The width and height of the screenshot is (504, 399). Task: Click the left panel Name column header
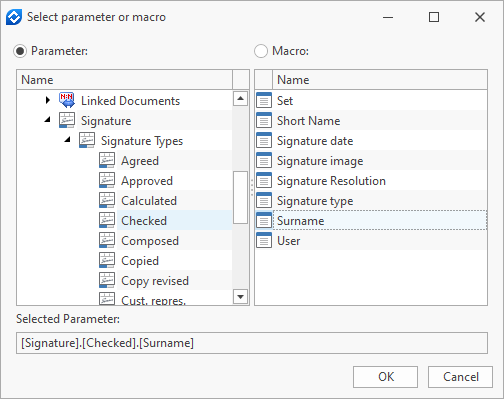(x=124, y=80)
